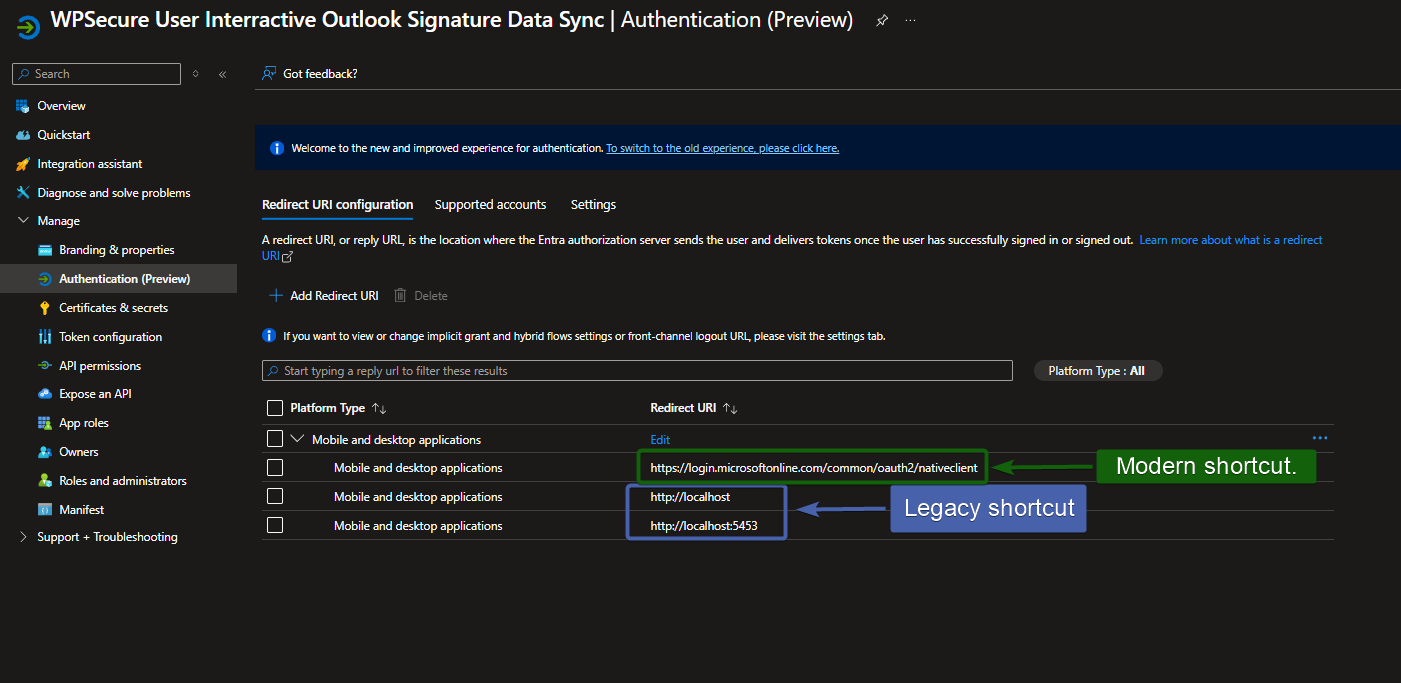The image size is (1401, 683).
Task: Collapse Mobile and desktop applications group
Action: (x=297, y=439)
